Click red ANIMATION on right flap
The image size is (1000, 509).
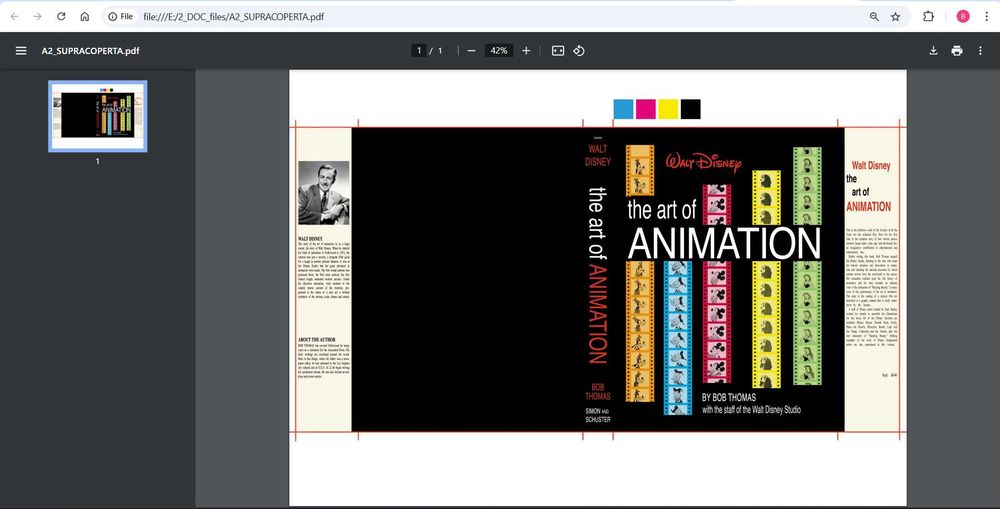869,207
